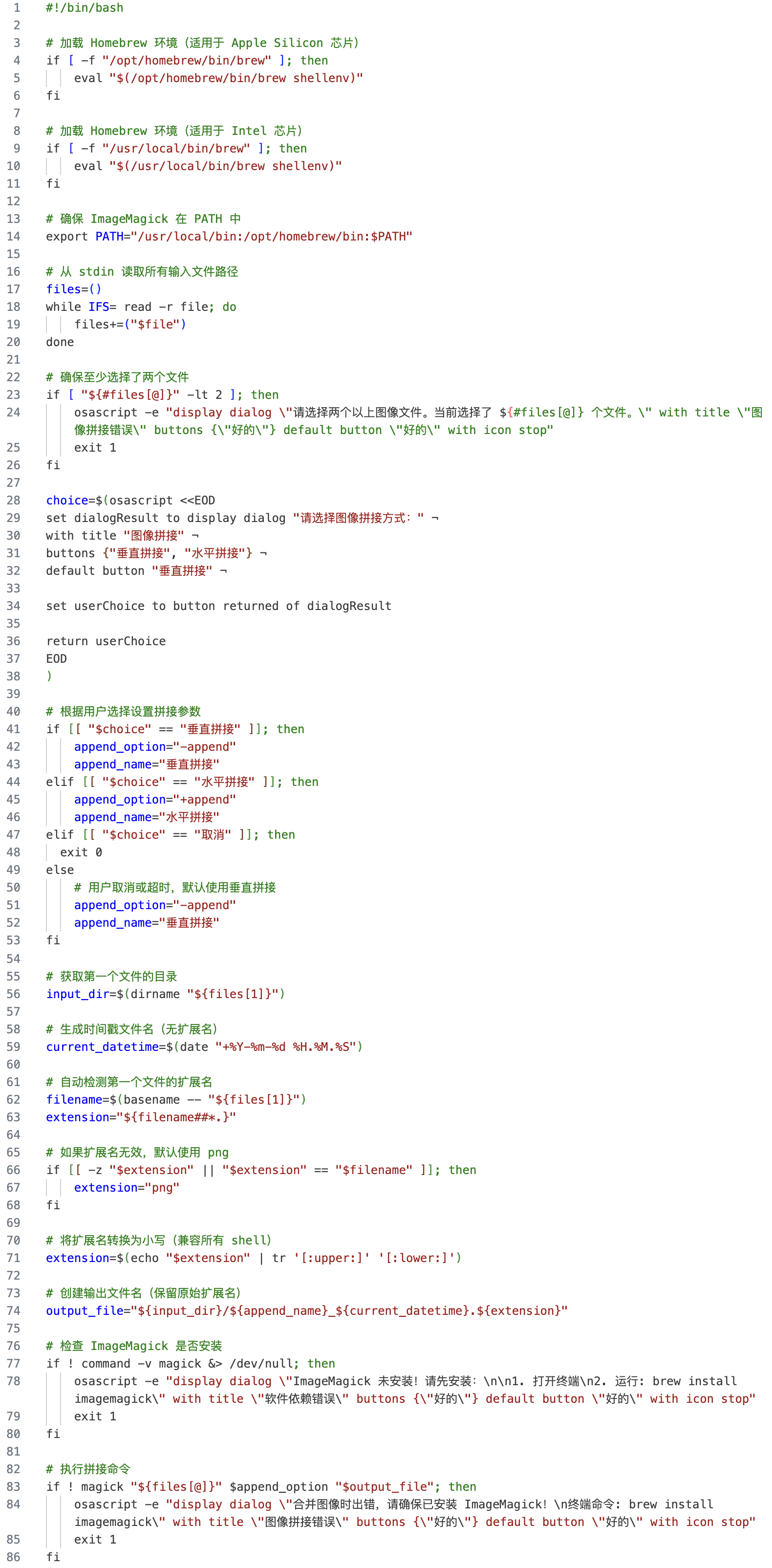
Task: Click the files=() array declaration
Action: 74,289
